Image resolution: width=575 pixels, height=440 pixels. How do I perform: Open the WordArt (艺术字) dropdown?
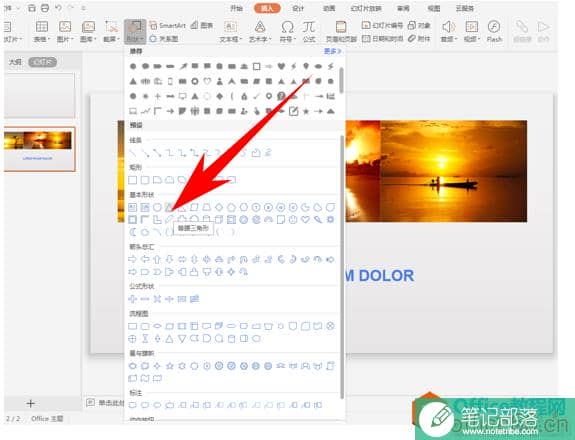tap(260, 32)
